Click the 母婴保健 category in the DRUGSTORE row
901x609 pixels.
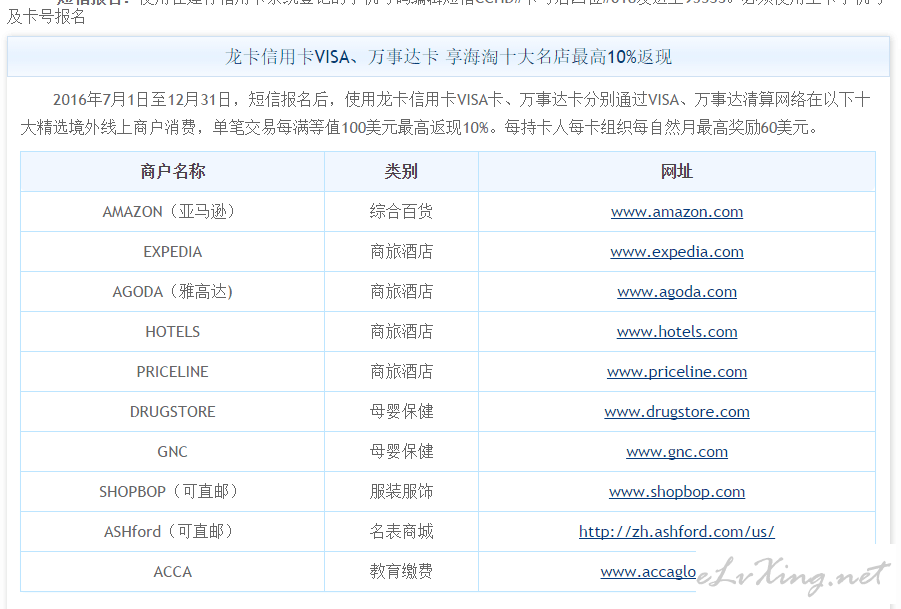pyautogui.click(x=401, y=412)
